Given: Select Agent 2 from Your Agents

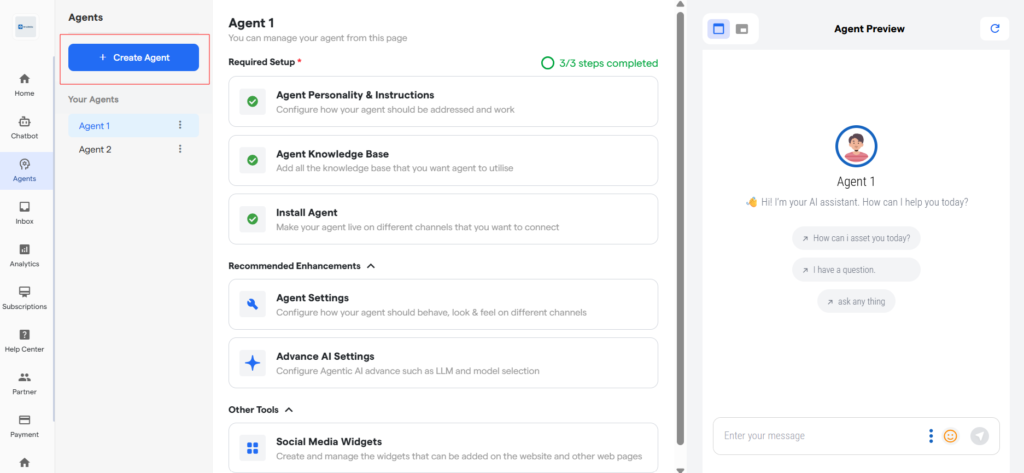Looking at the screenshot, I should tap(96, 149).
